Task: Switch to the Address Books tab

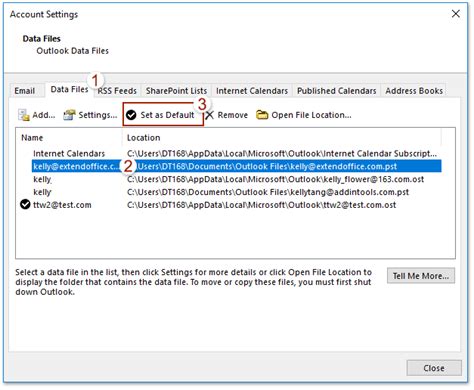Action: pos(414,91)
